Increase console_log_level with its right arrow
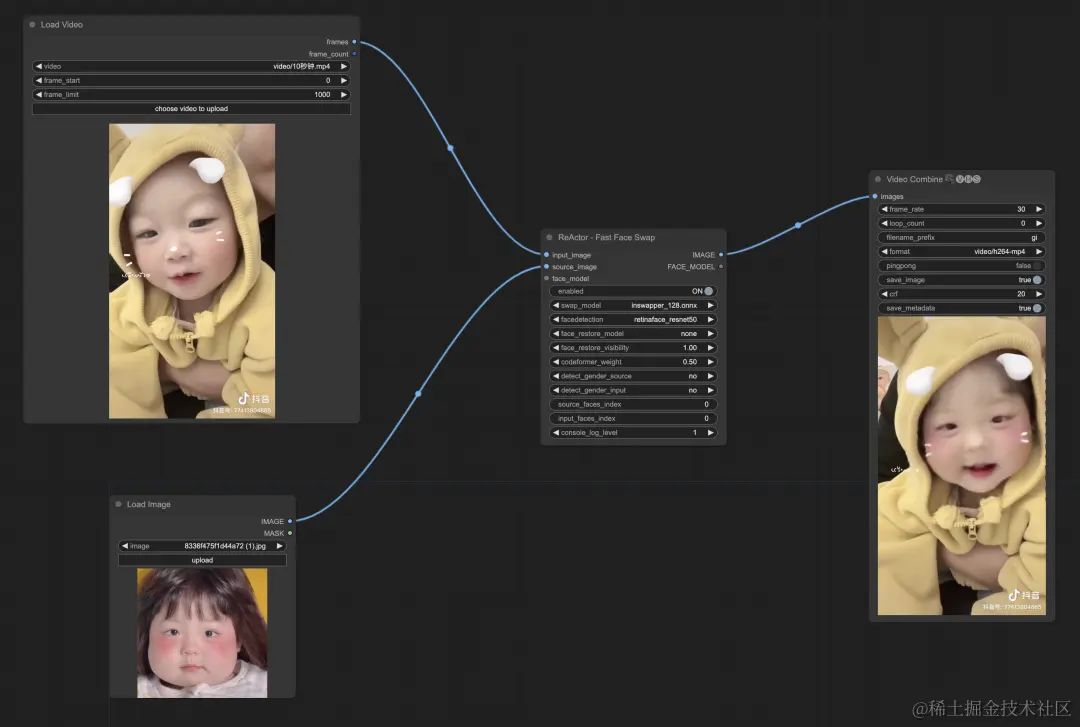Image resolution: width=1080 pixels, height=727 pixels. point(710,433)
